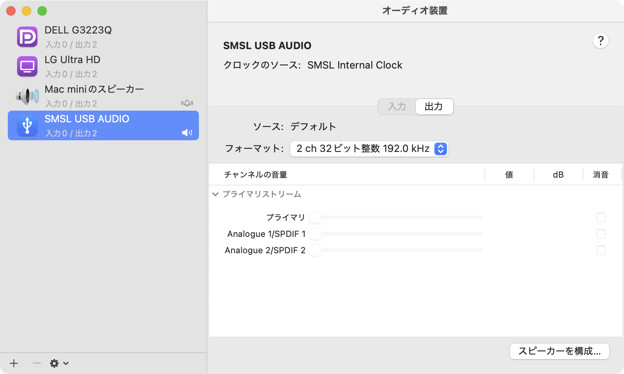This screenshot has width=624, height=374.
Task: Open help with the question mark button
Action: tap(600, 41)
